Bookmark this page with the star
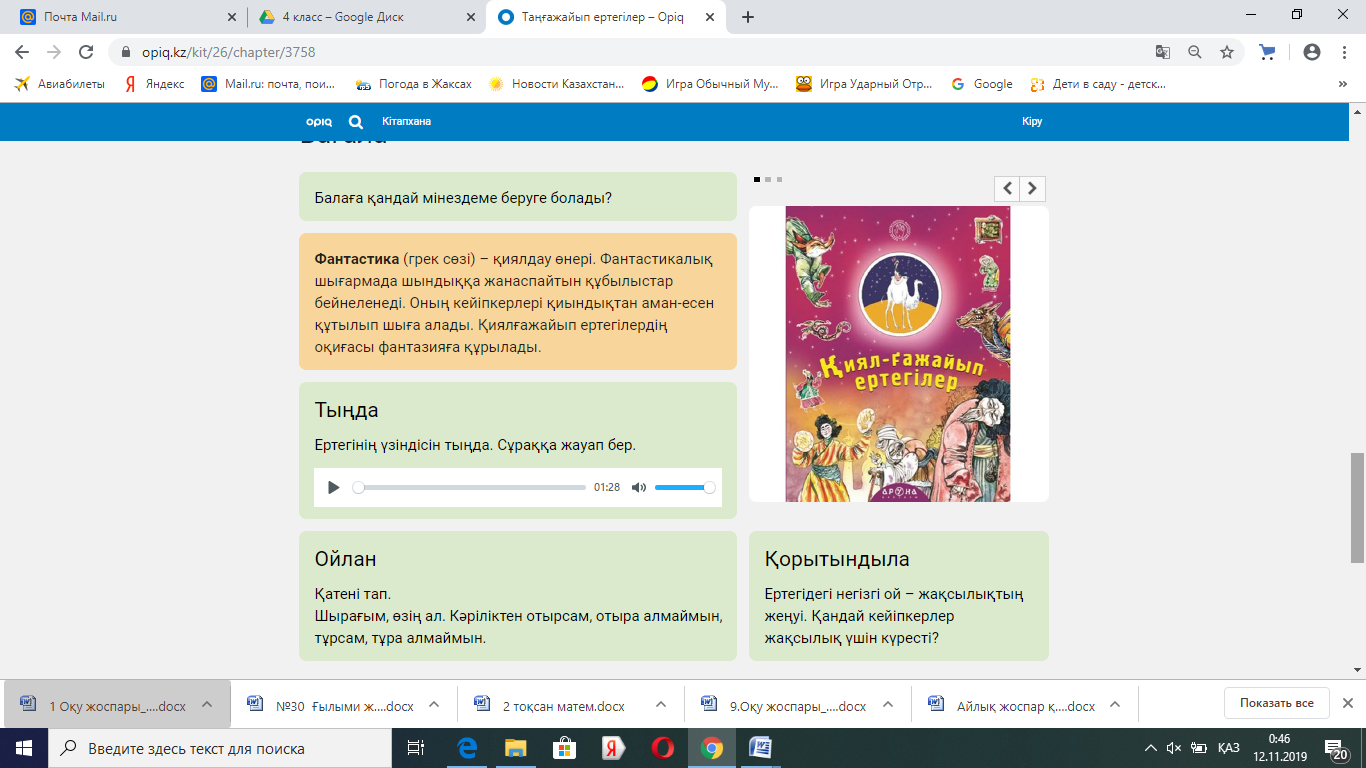The height and width of the screenshot is (768, 1366). (1227, 52)
